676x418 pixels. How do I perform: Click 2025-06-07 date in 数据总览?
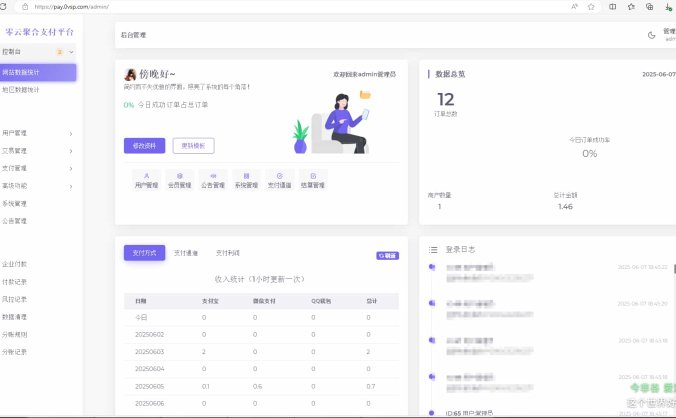[x=659, y=74]
